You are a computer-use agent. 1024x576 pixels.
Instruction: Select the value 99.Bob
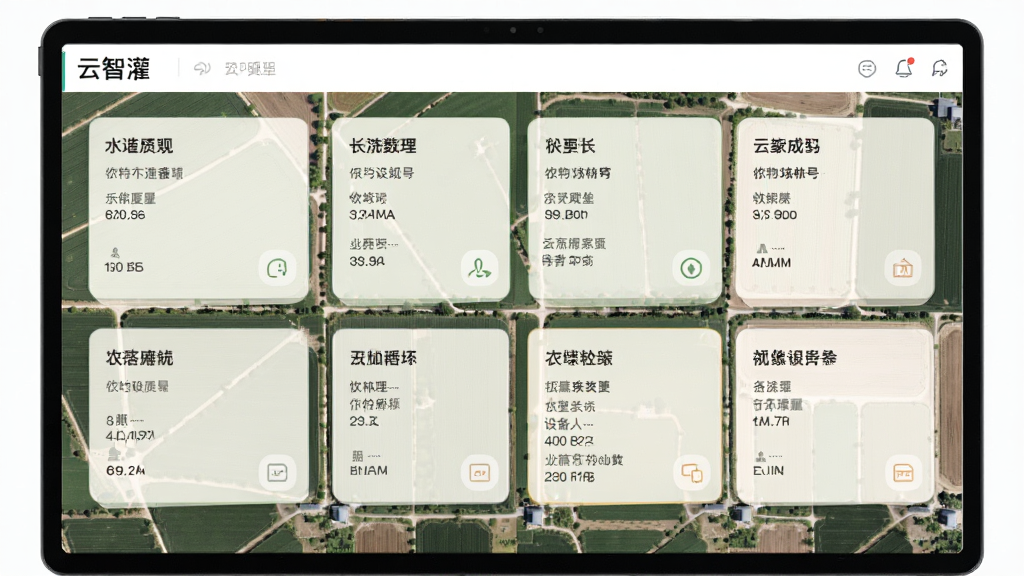click(x=566, y=215)
